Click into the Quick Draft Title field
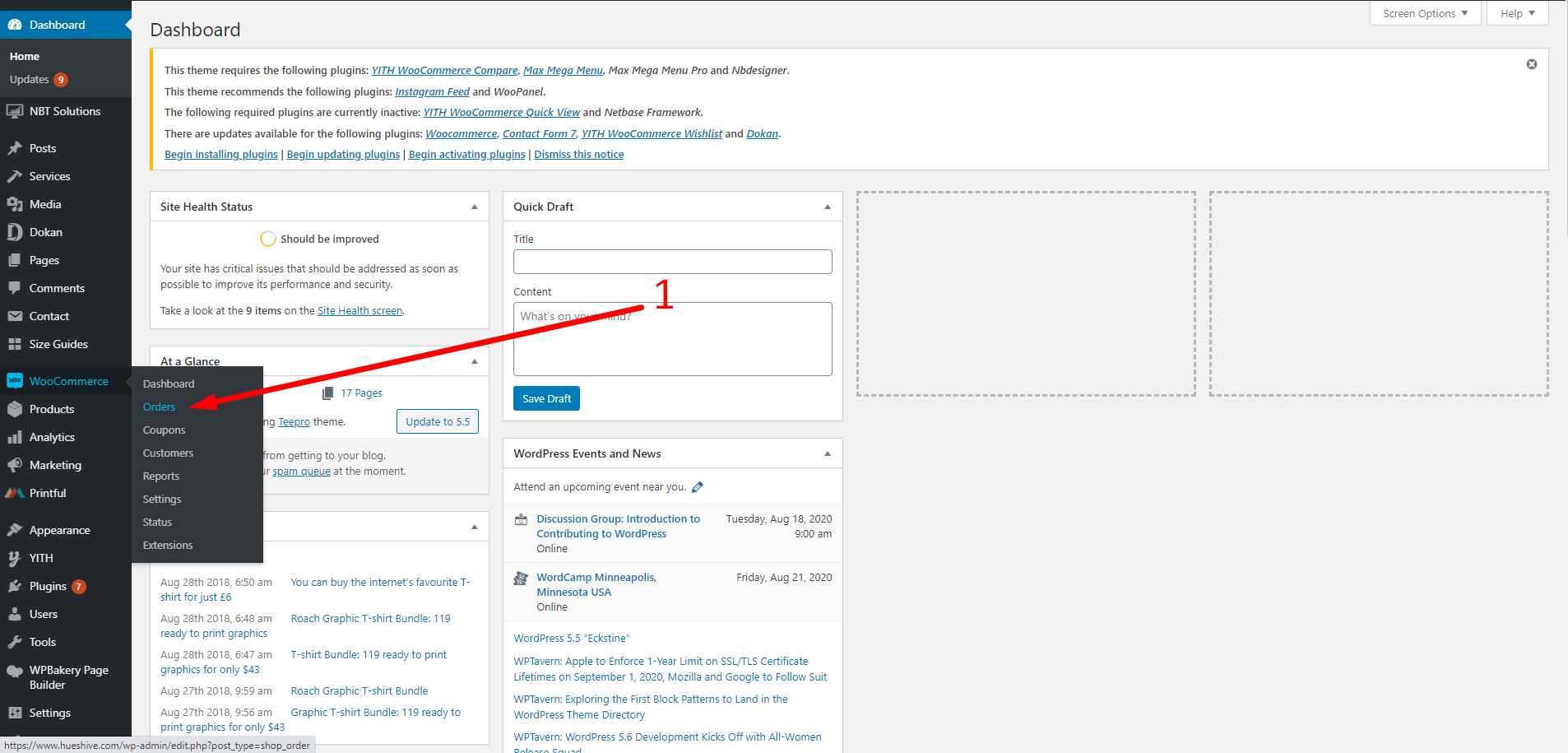This screenshot has height=753, width=1568. [673, 262]
